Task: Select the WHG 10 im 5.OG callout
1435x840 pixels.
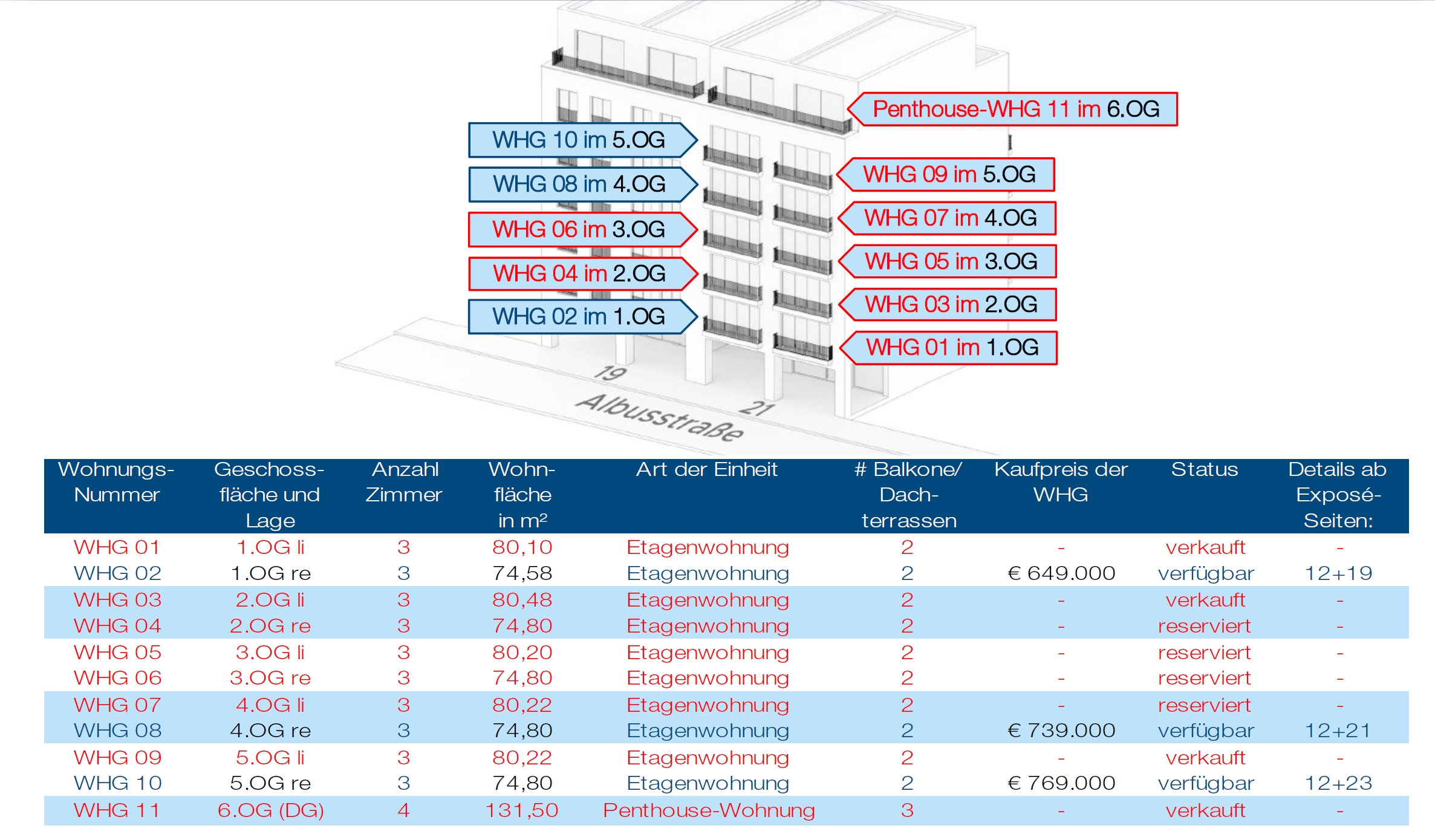Action: [579, 140]
